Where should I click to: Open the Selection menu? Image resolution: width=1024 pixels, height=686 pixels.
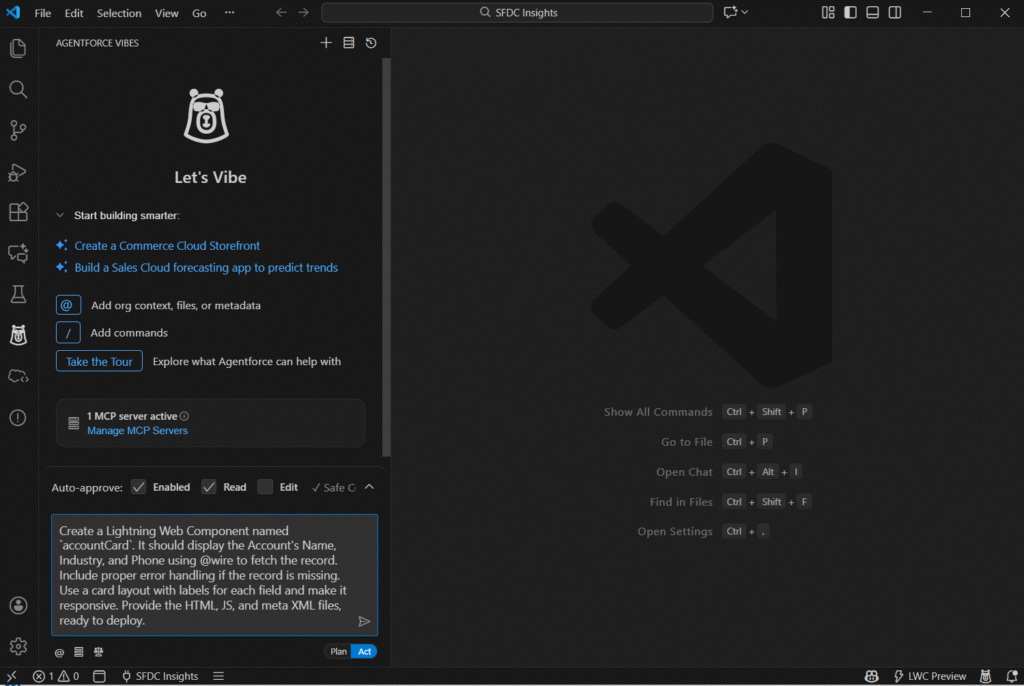(x=119, y=13)
